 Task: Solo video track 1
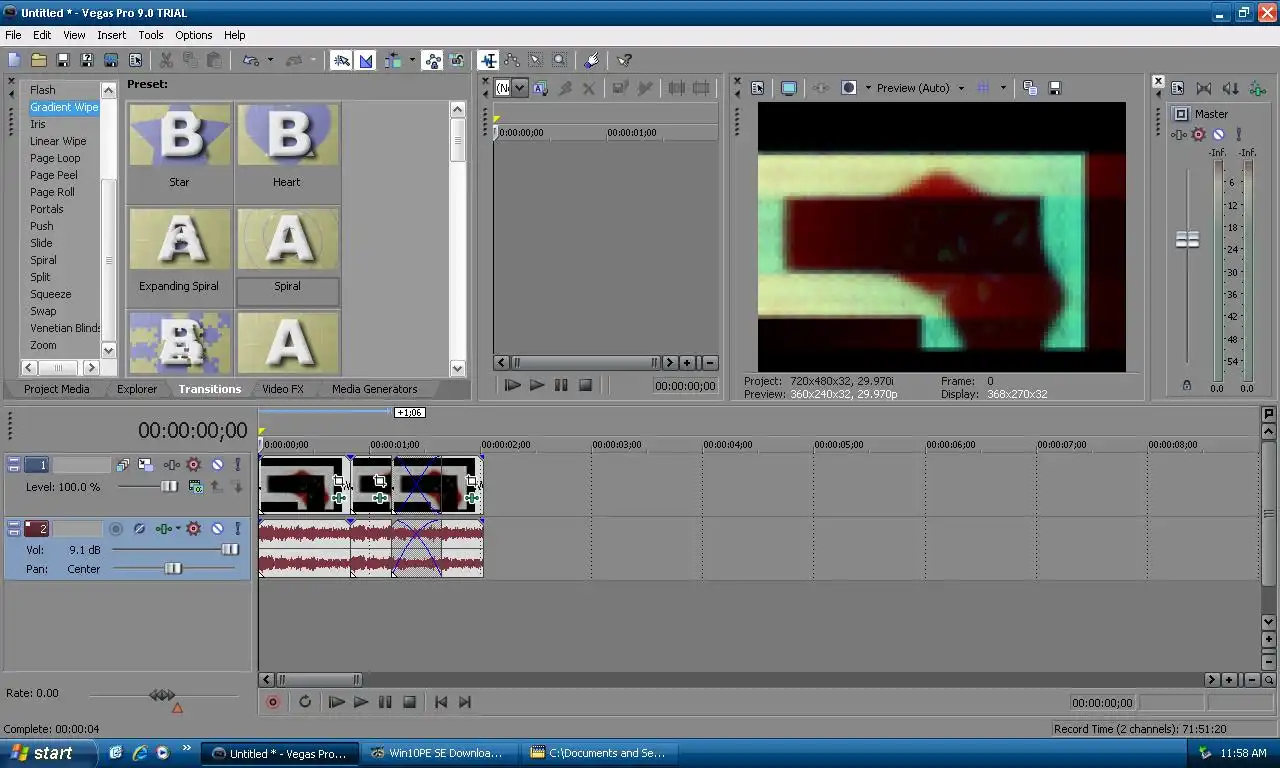tap(237, 465)
